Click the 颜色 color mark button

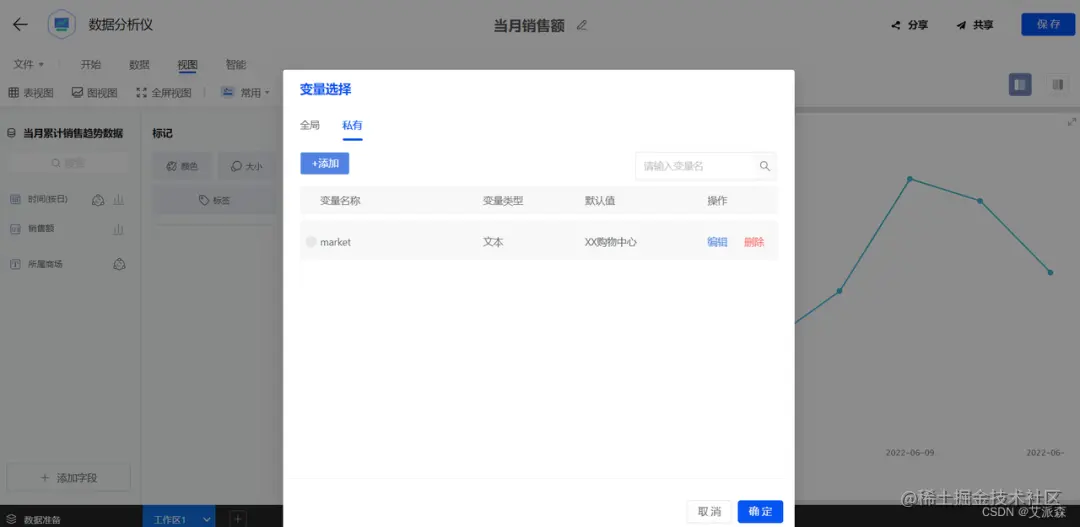point(182,166)
